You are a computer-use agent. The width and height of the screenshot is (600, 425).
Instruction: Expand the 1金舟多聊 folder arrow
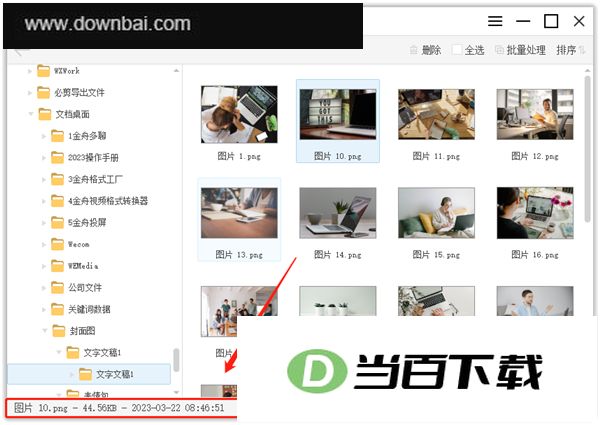click(44, 136)
